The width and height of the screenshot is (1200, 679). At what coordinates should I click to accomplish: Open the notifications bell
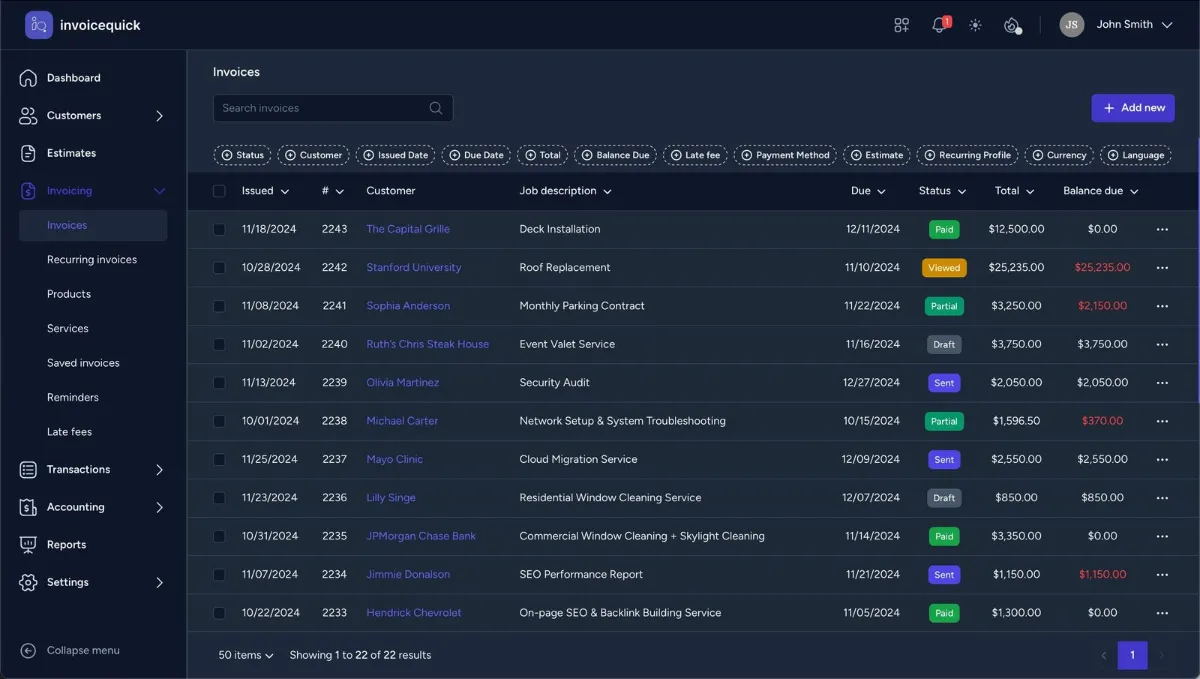938,24
